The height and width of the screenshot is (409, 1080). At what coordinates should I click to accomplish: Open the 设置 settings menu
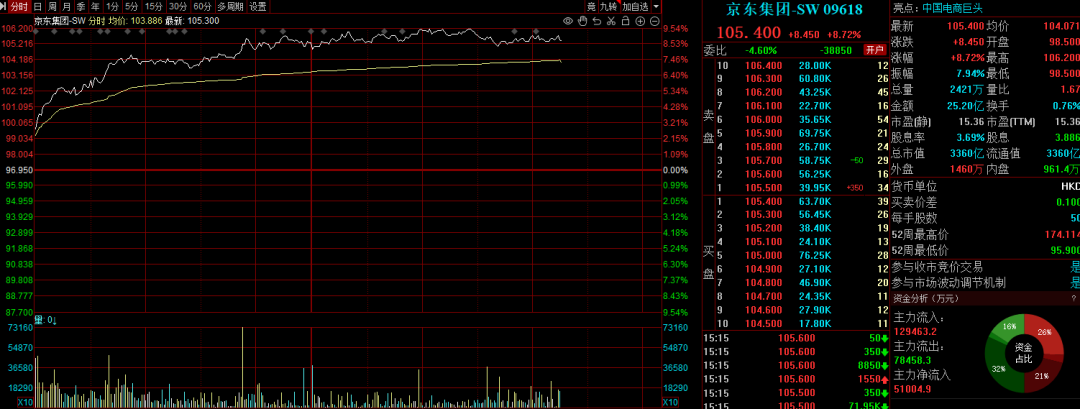pyautogui.click(x=258, y=6)
